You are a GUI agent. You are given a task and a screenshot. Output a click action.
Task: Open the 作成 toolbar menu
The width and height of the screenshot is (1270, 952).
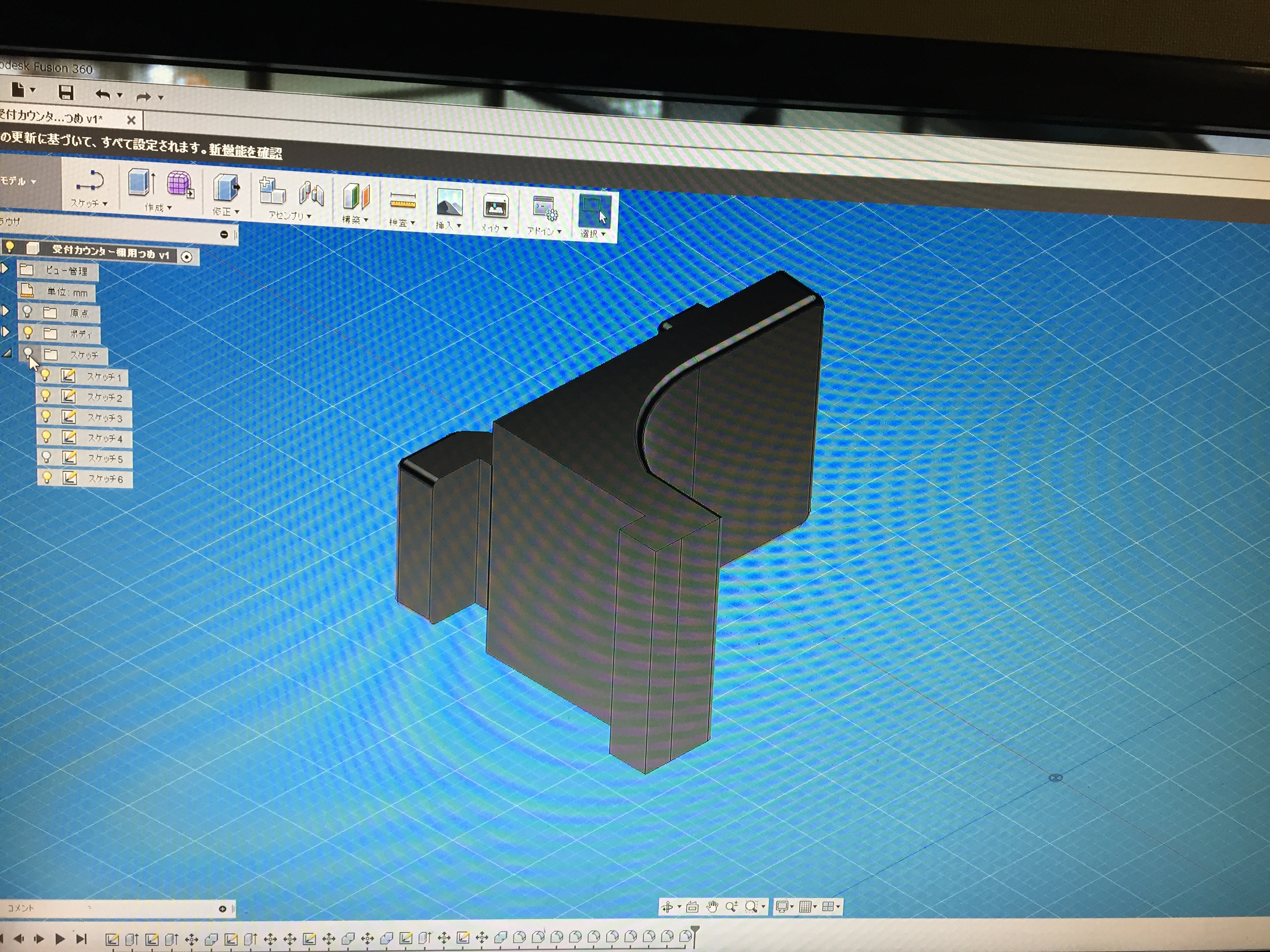pyautogui.click(x=158, y=207)
